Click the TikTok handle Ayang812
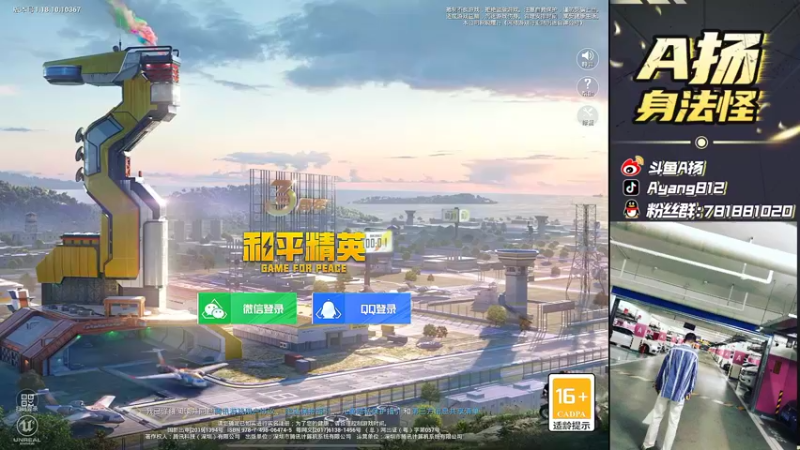The image size is (800, 450). point(686,188)
